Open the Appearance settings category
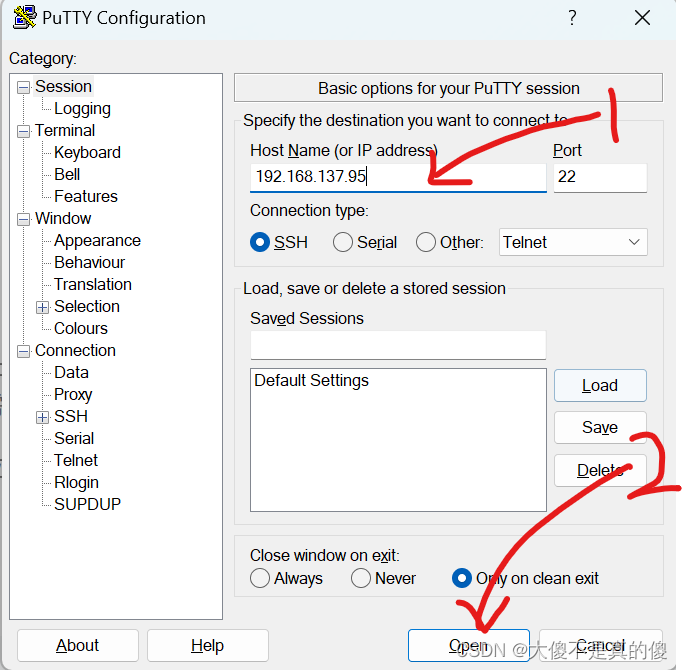The height and width of the screenshot is (670, 682). tap(97, 241)
